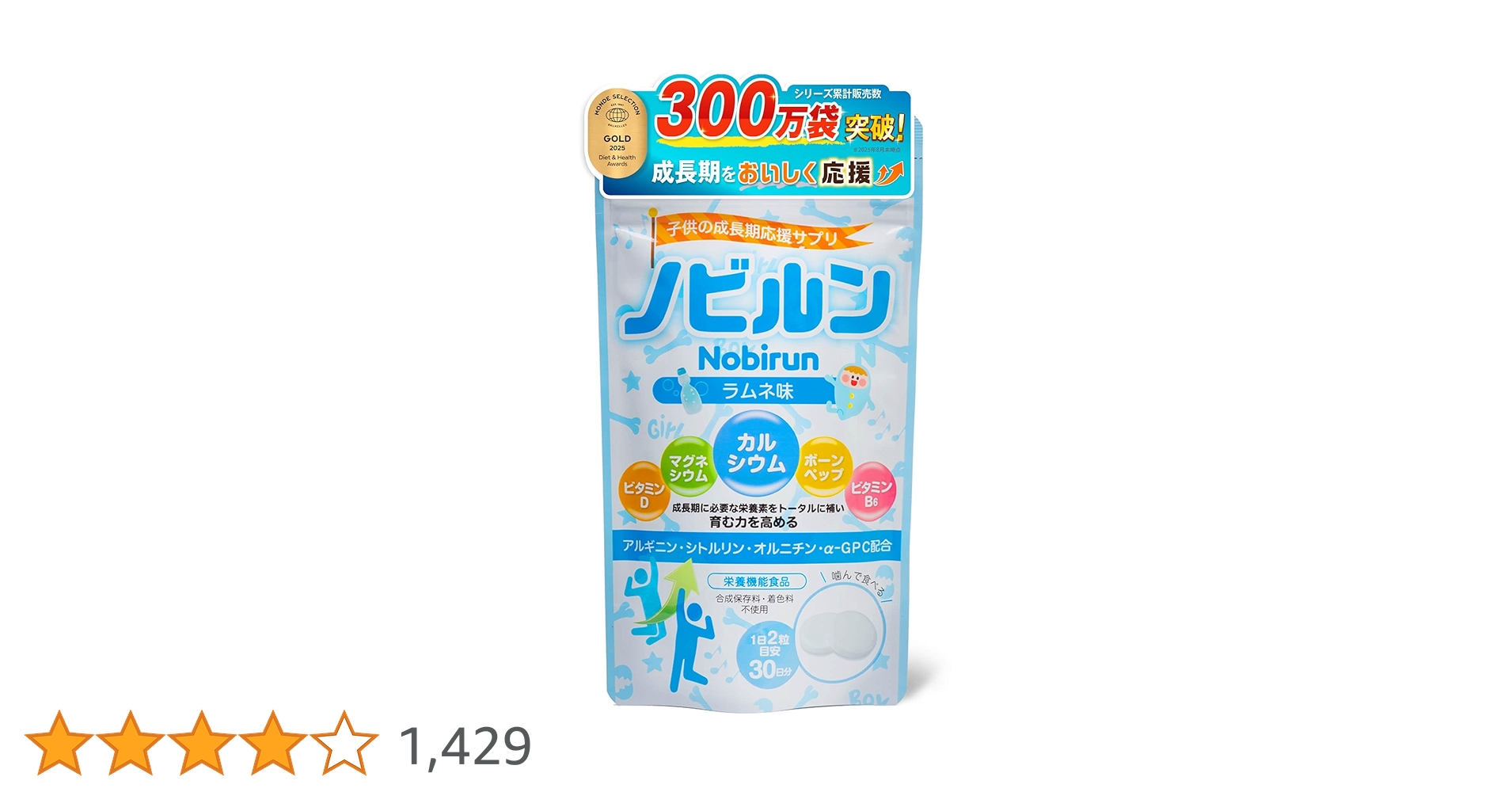The image size is (1512, 792).
Task: Click the Monde Selection Gold 2025 badge
Action: pyautogui.click(x=617, y=133)
